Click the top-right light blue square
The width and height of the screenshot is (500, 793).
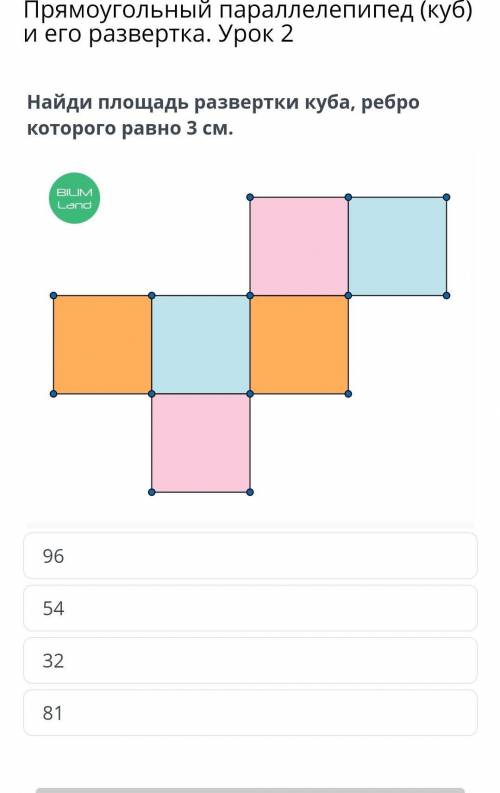397,246
